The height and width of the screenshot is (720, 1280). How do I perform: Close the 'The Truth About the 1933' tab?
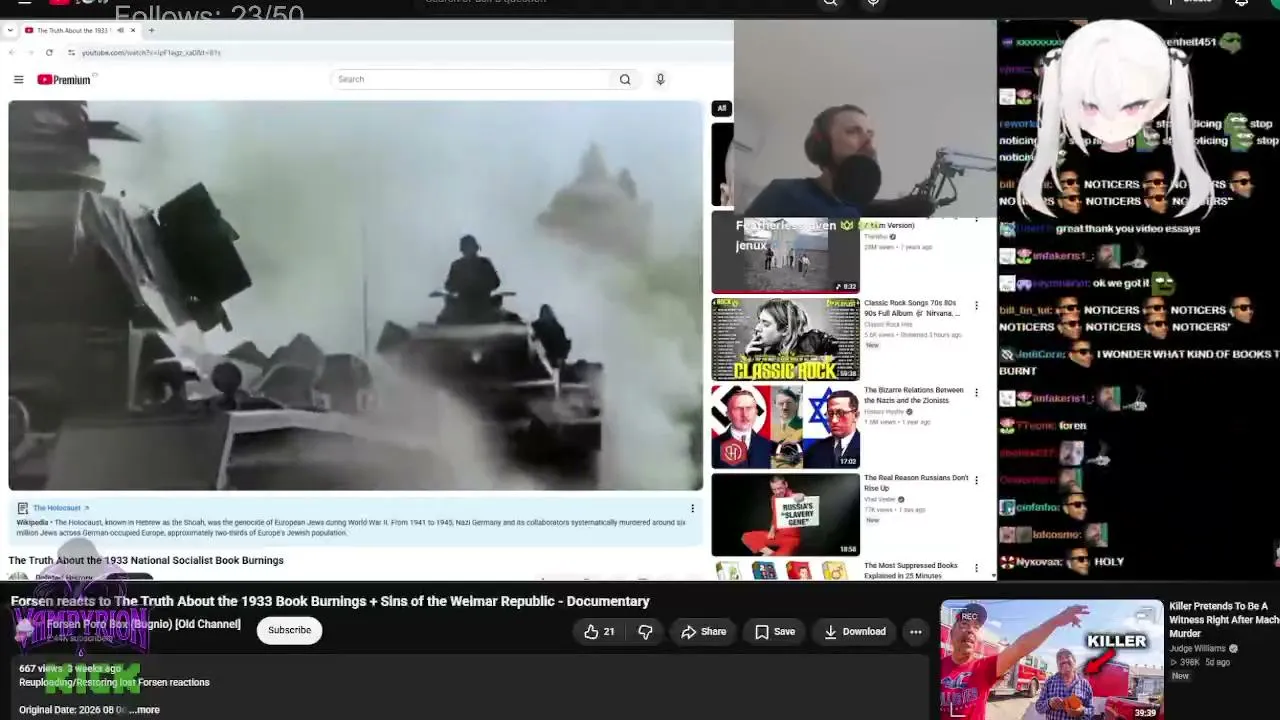pyautogui.click(x=133, y=30)
